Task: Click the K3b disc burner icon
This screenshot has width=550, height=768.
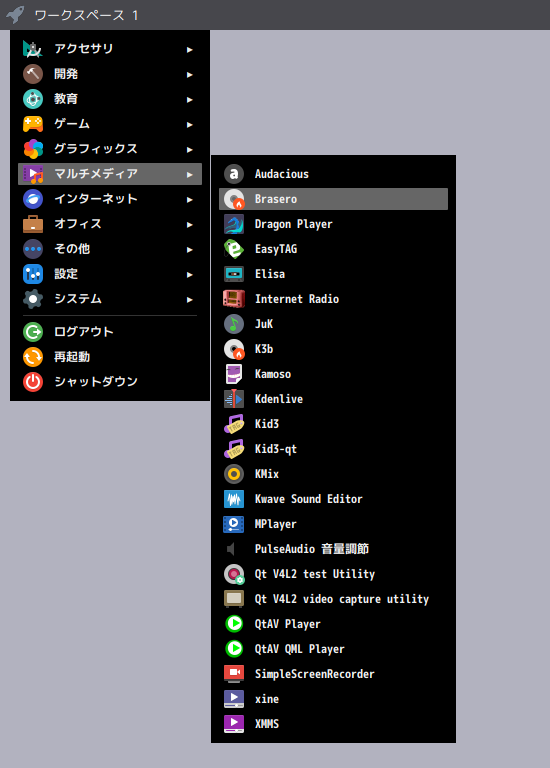Action: point(234,349)
